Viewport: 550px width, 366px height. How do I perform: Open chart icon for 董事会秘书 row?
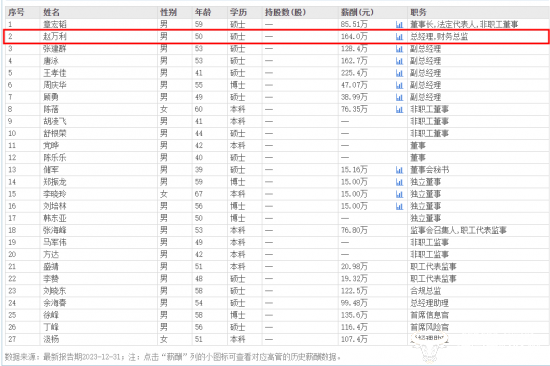pos(399,170)
